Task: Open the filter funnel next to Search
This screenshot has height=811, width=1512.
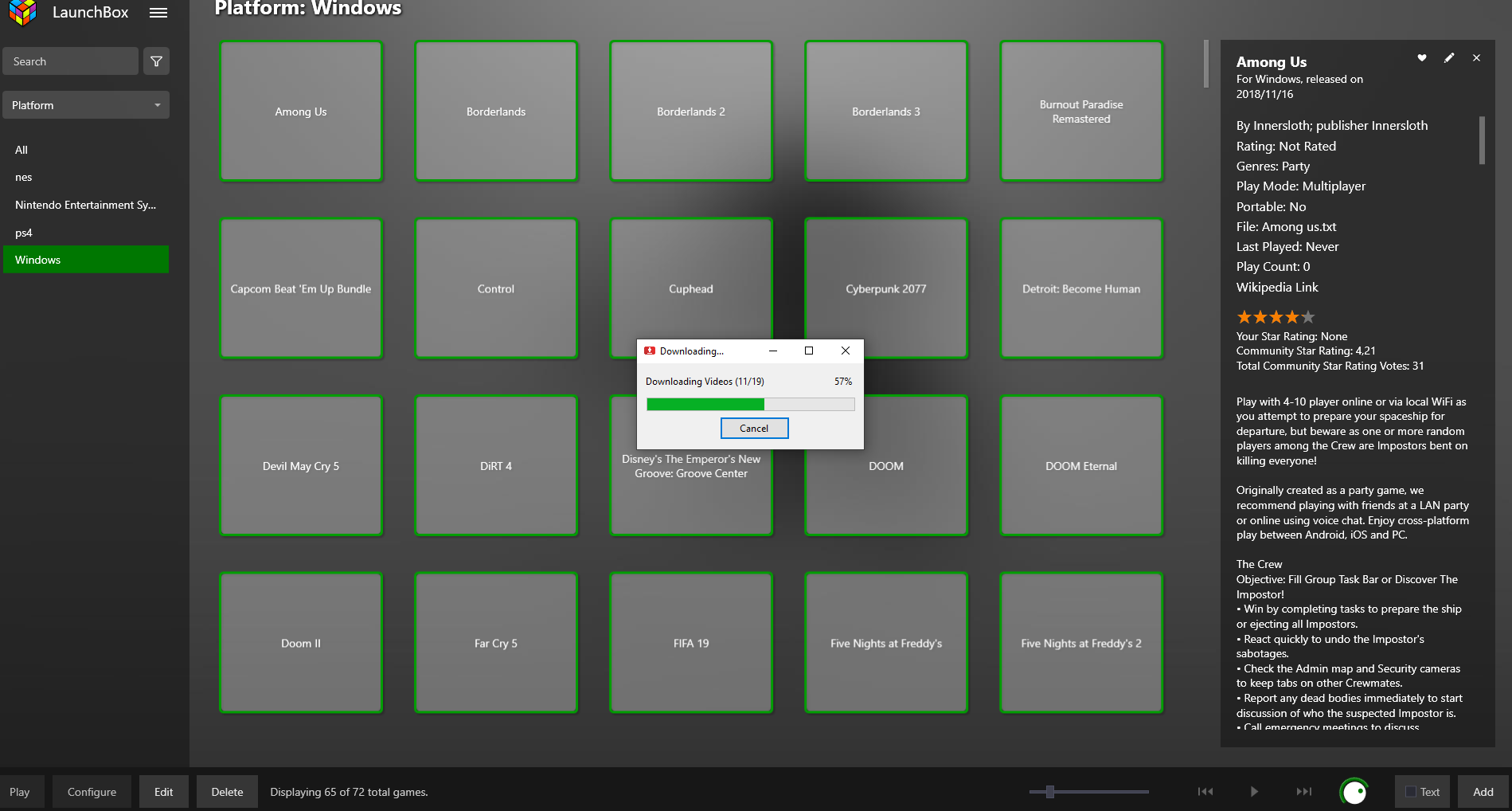Action: (x=156, y=61)
